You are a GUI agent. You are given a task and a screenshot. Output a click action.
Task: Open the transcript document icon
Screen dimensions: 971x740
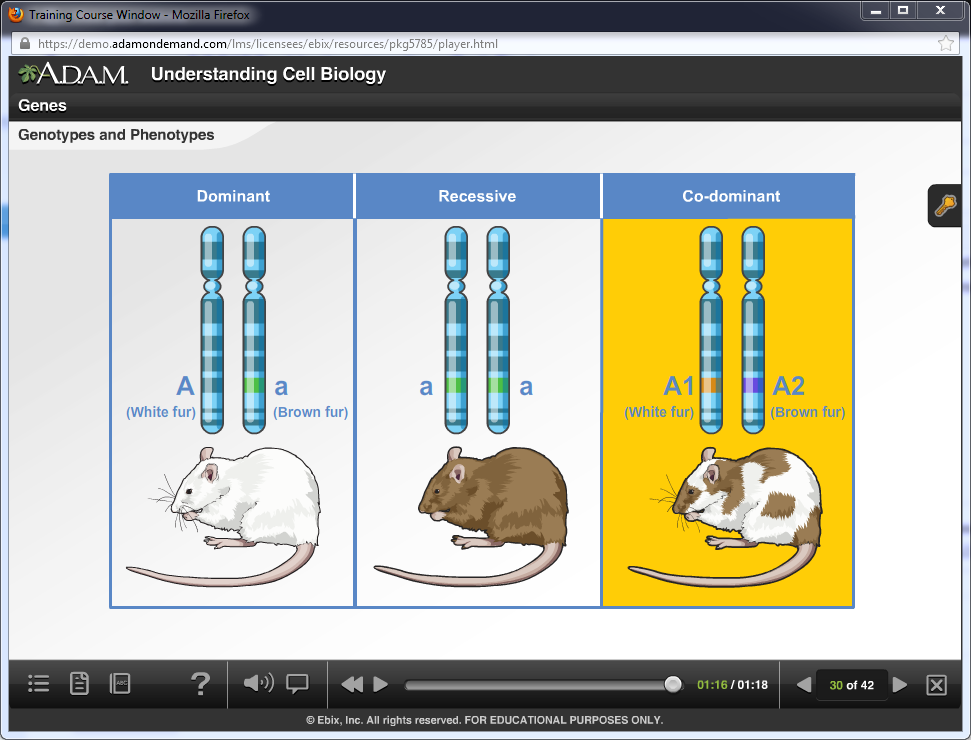tap(79, 684)
